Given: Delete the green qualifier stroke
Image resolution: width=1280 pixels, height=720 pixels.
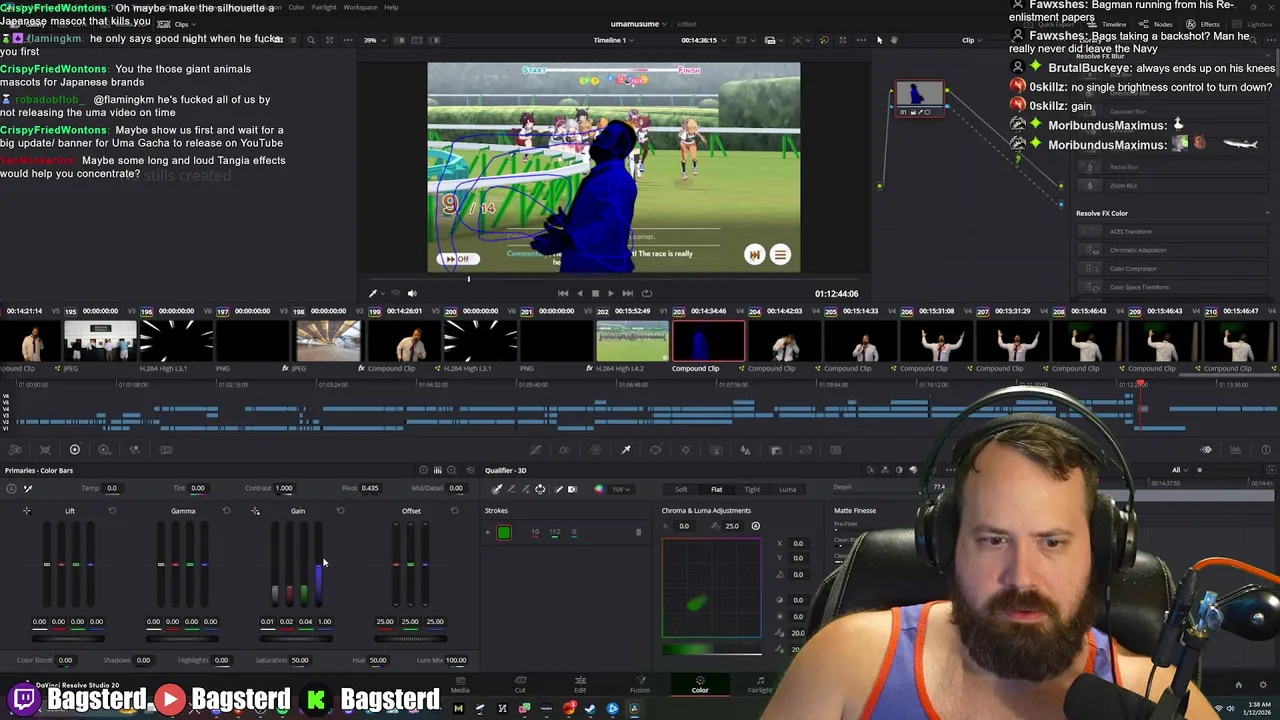Looking at the screenshot, I should 638,532.
